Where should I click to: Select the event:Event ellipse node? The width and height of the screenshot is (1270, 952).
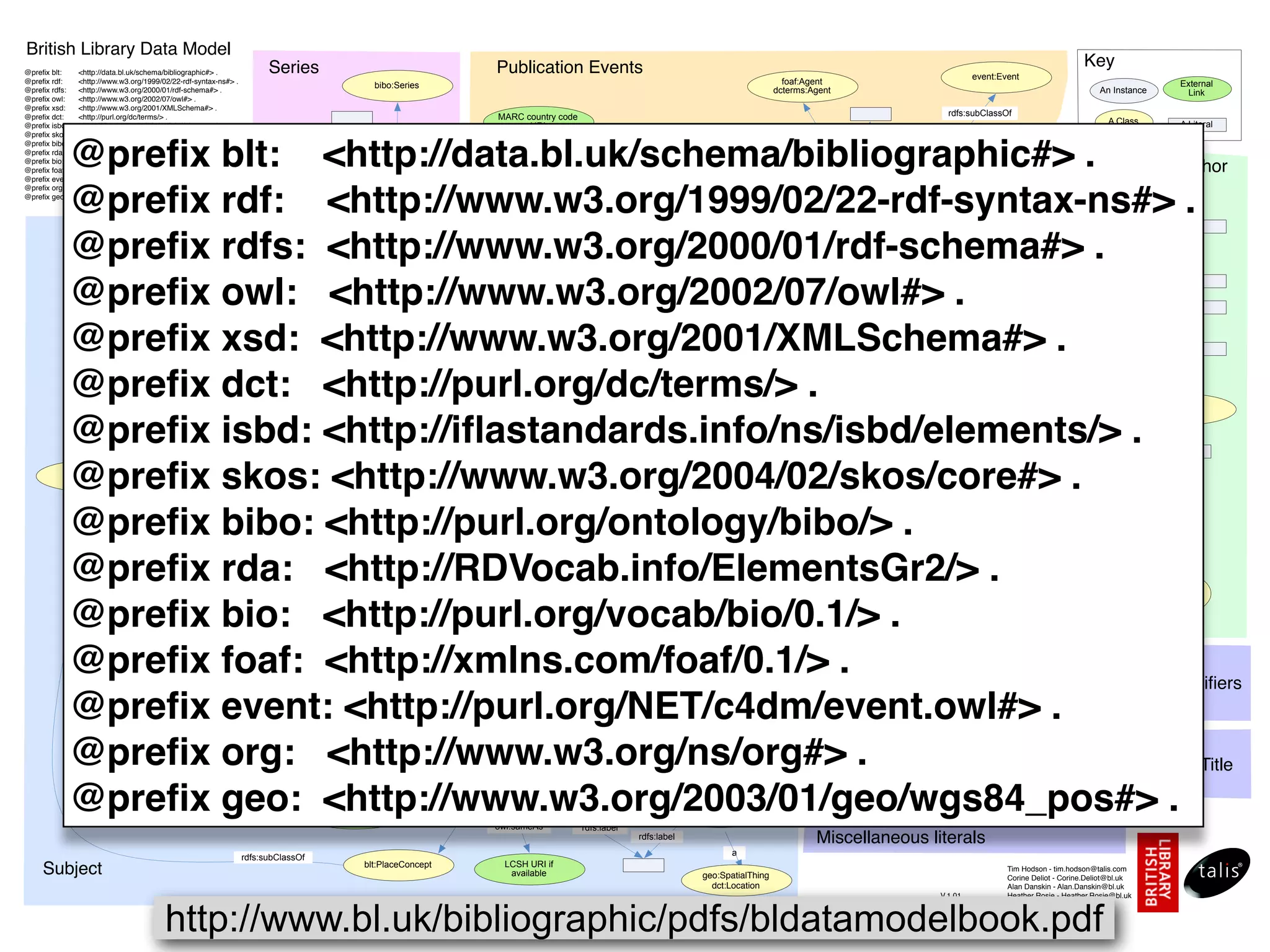[x=996, y=77]
